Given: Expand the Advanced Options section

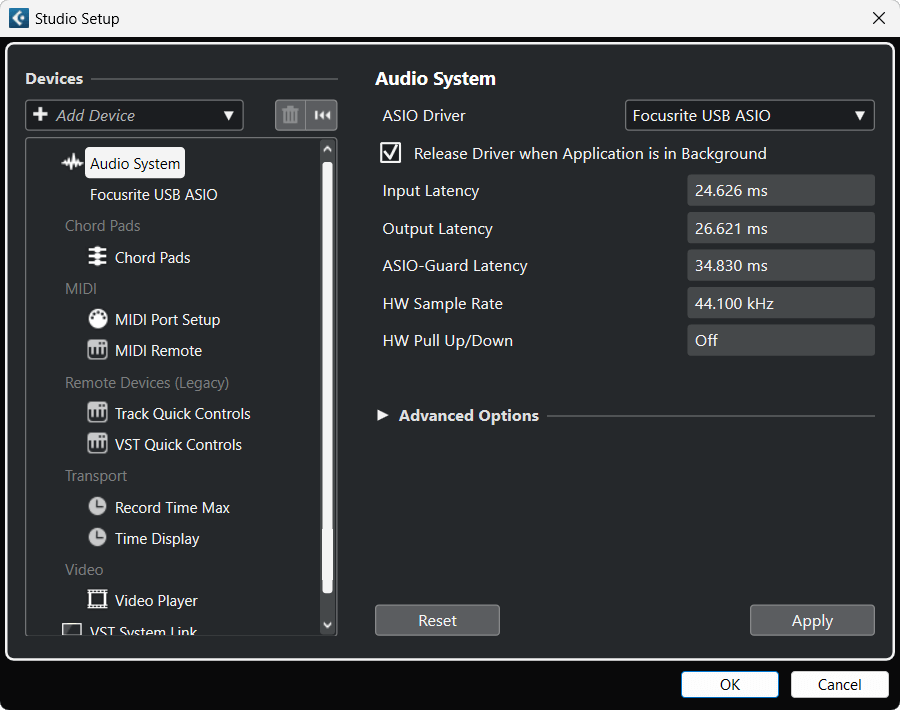Looking at the screenshot, I should [x=383, y=415].
